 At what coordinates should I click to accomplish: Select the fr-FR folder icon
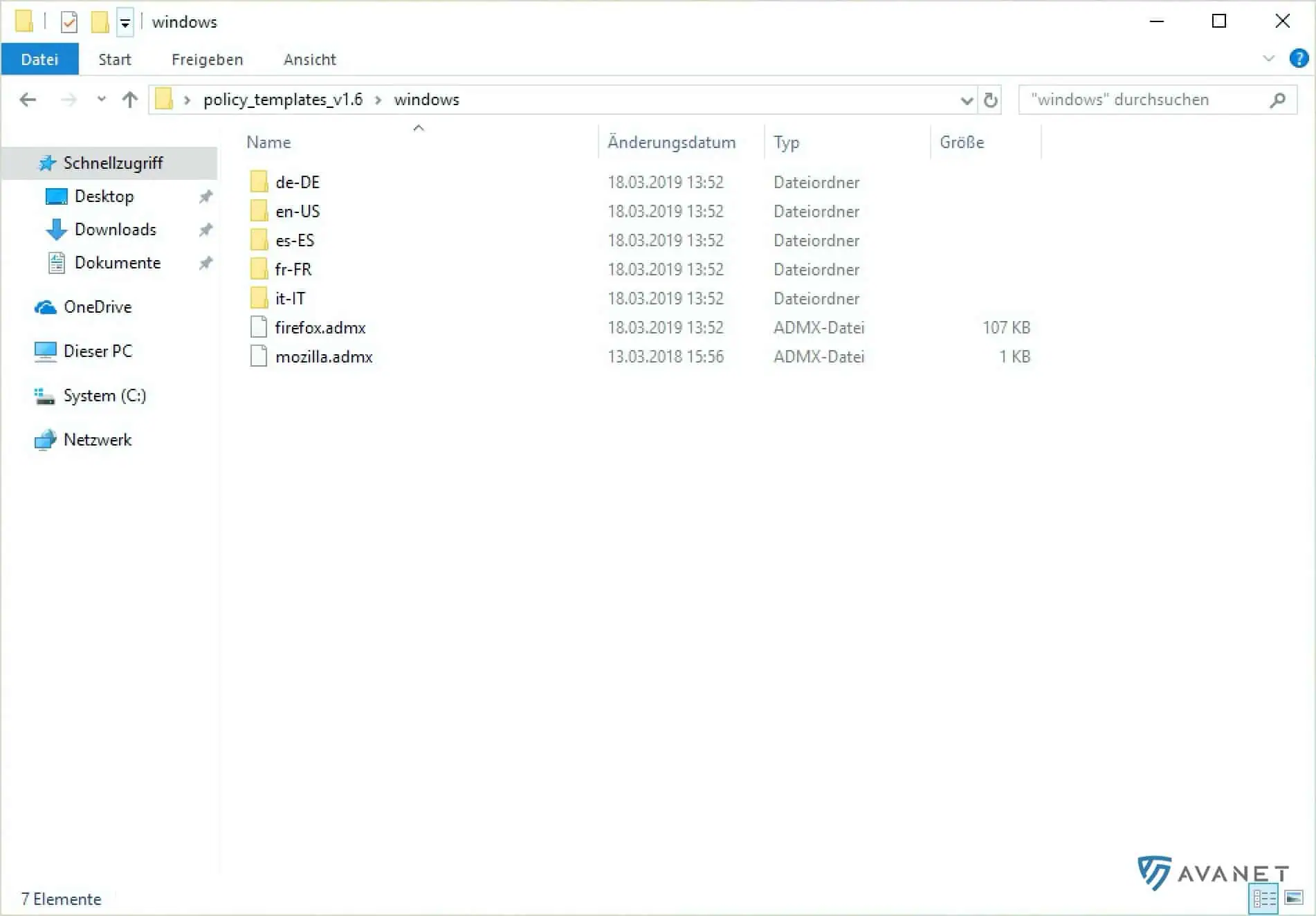[x=259, y=269]
